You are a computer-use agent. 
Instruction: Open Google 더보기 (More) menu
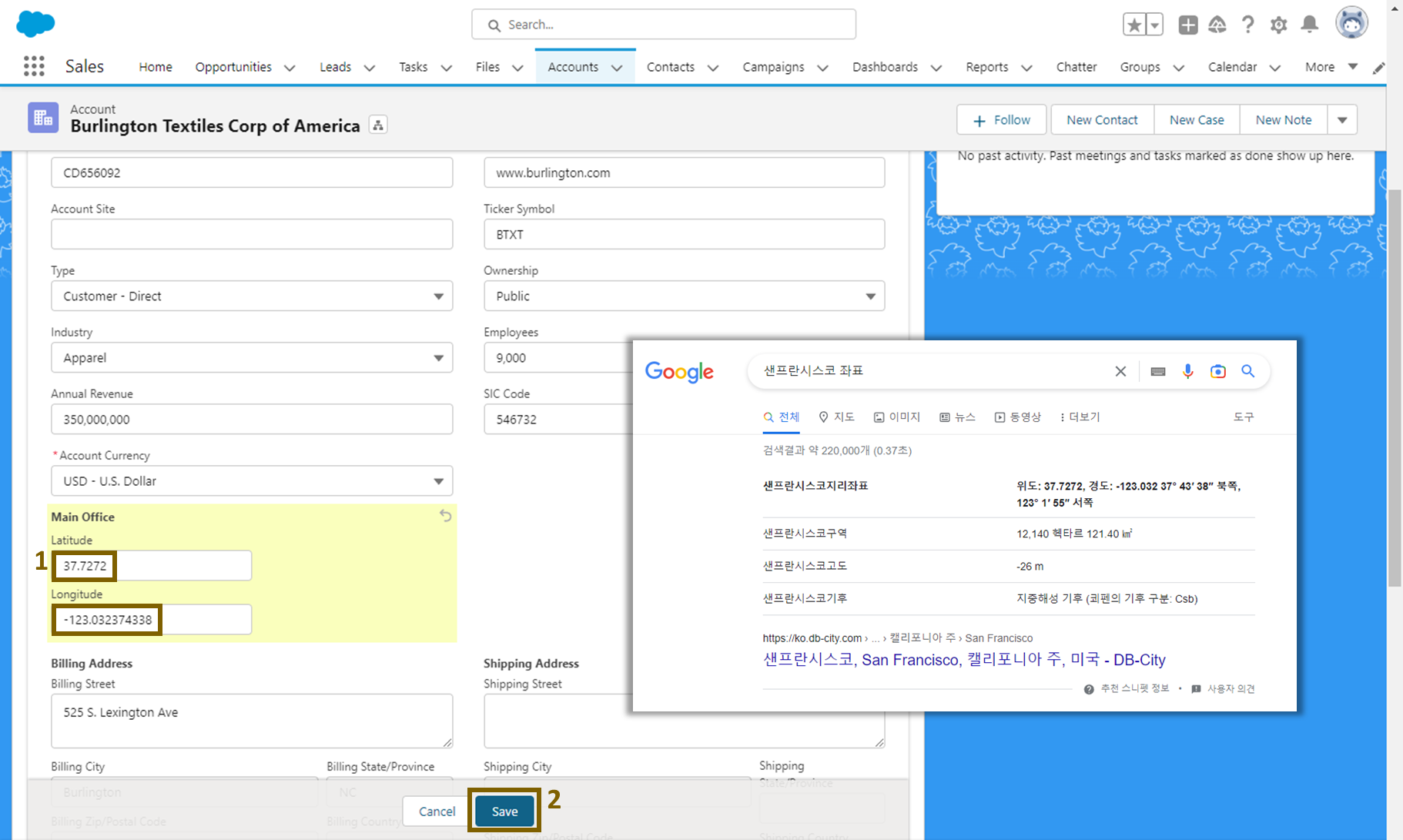click(x=1080, y=417)
